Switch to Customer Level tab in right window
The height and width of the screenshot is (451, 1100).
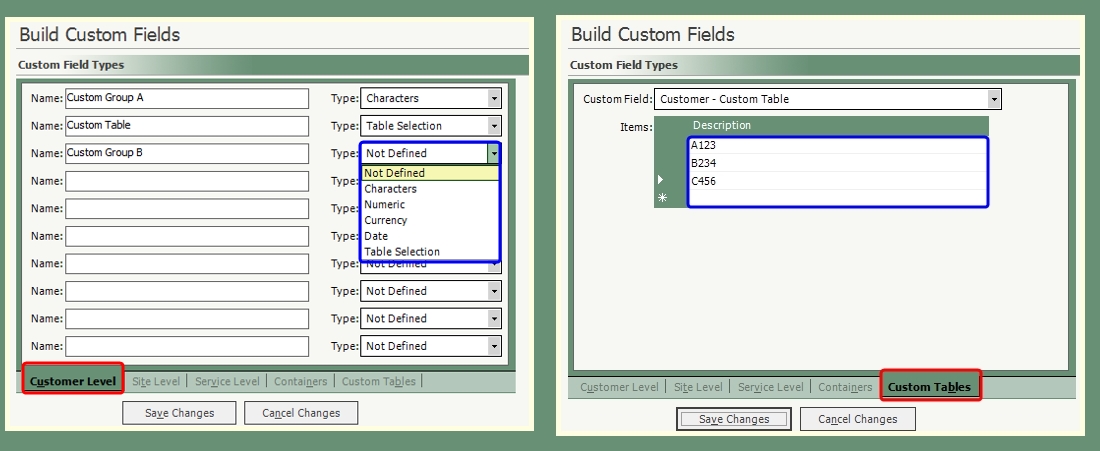point(619,387)
